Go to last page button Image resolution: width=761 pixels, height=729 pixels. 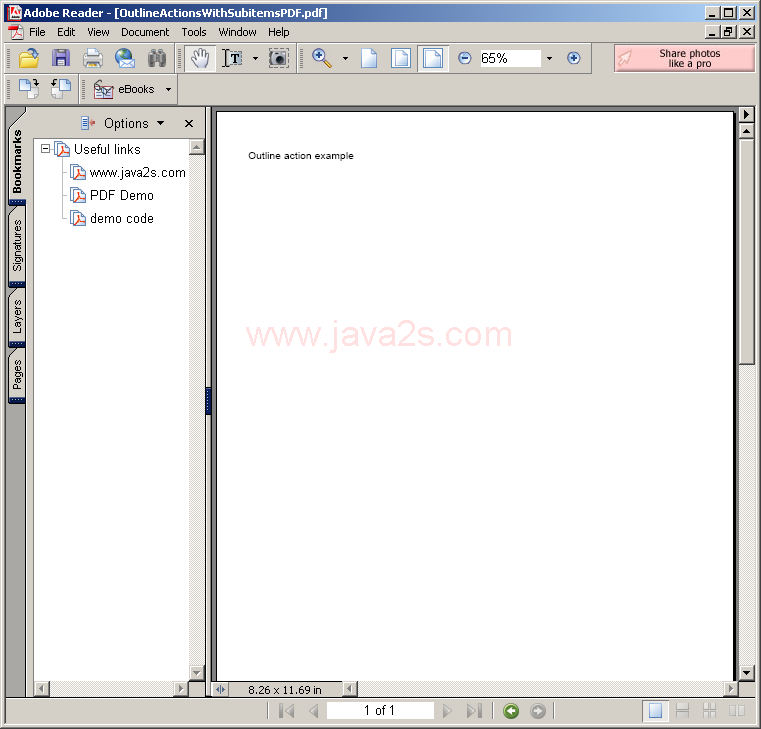[x=474, y=711]
